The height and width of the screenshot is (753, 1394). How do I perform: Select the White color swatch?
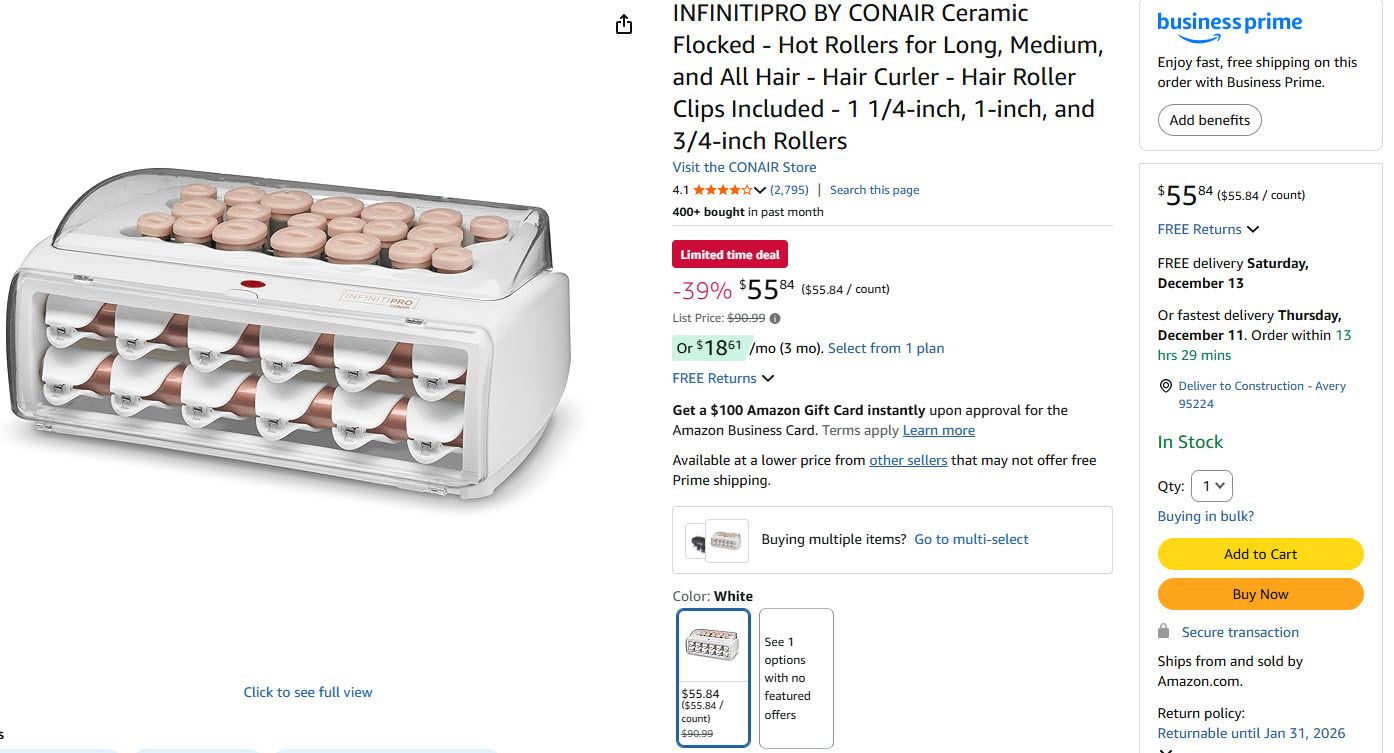pos(713,677)
